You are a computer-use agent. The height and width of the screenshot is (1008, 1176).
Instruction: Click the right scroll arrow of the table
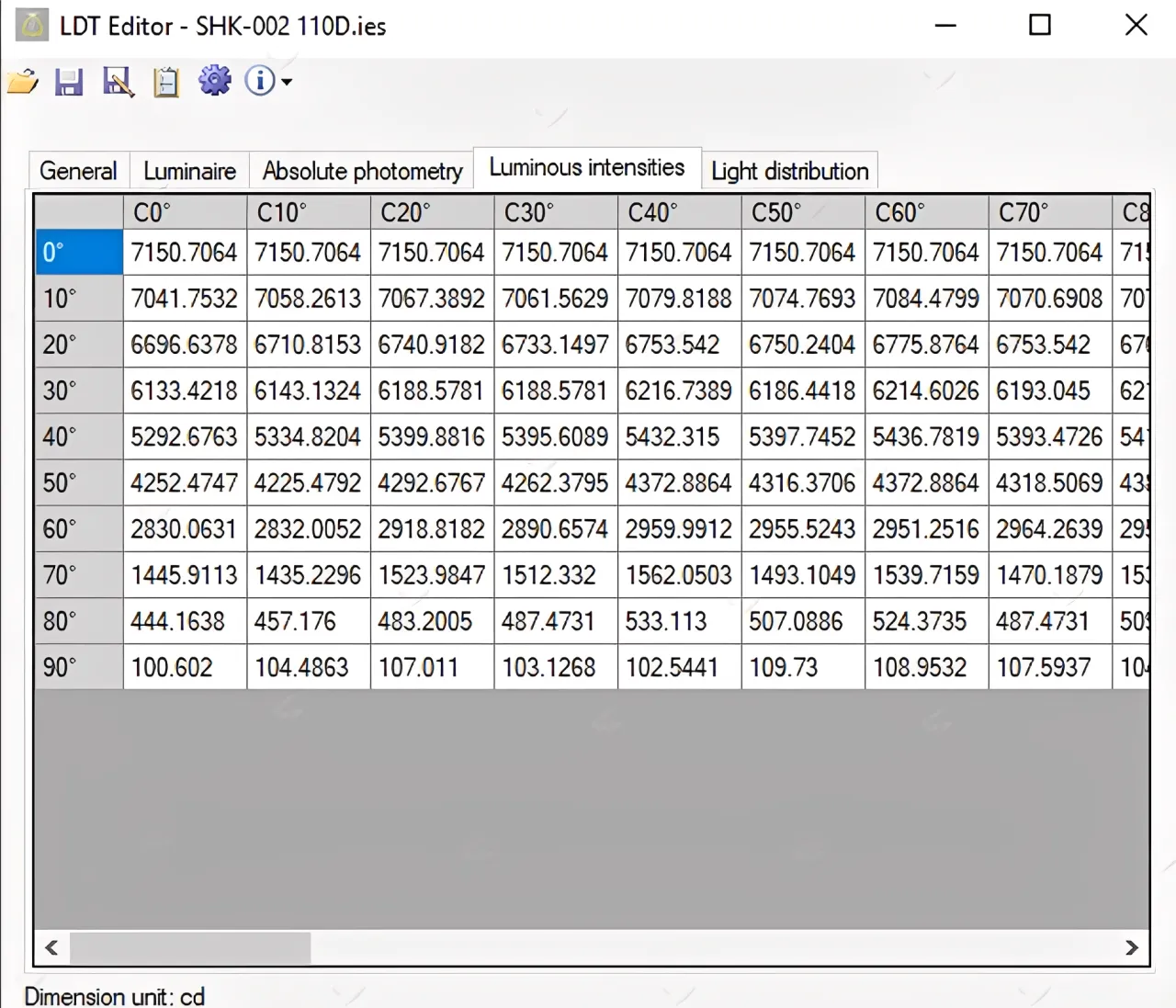pyautogui.click(x=1133, y=947)
